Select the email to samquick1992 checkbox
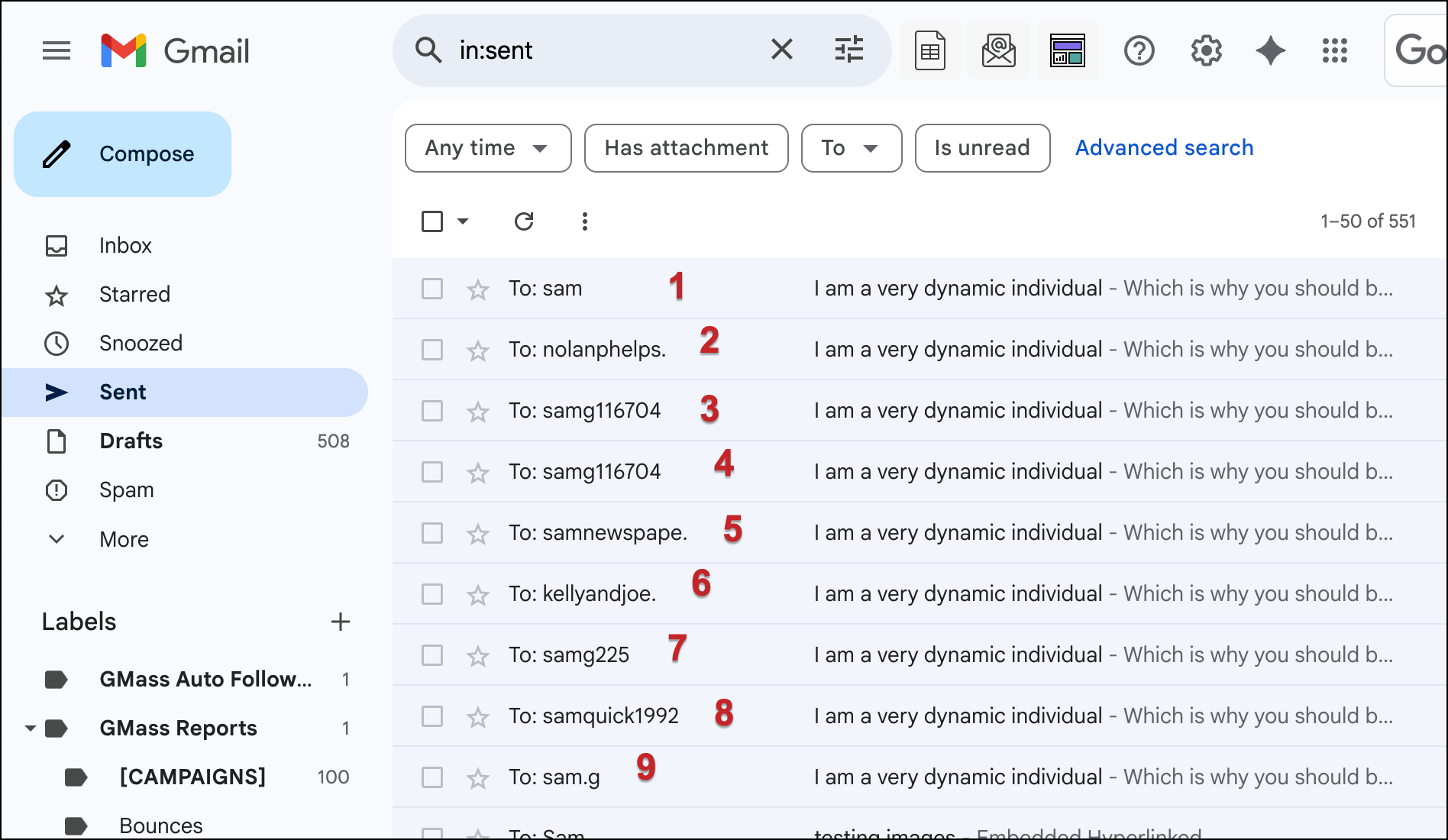 pyautogui.click(x=432, y=716)
